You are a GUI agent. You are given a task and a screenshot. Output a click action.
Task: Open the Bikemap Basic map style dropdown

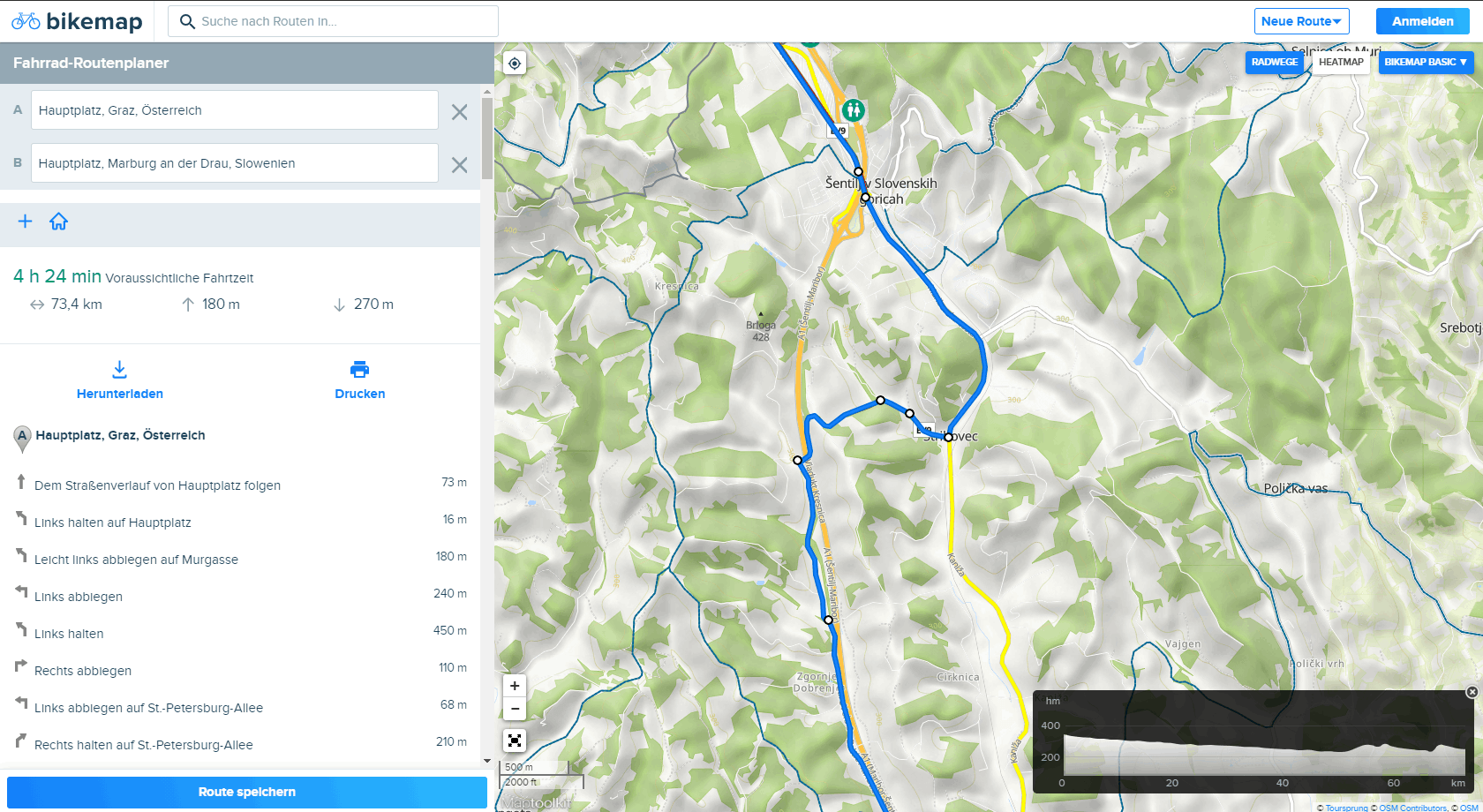point(1425,62)
